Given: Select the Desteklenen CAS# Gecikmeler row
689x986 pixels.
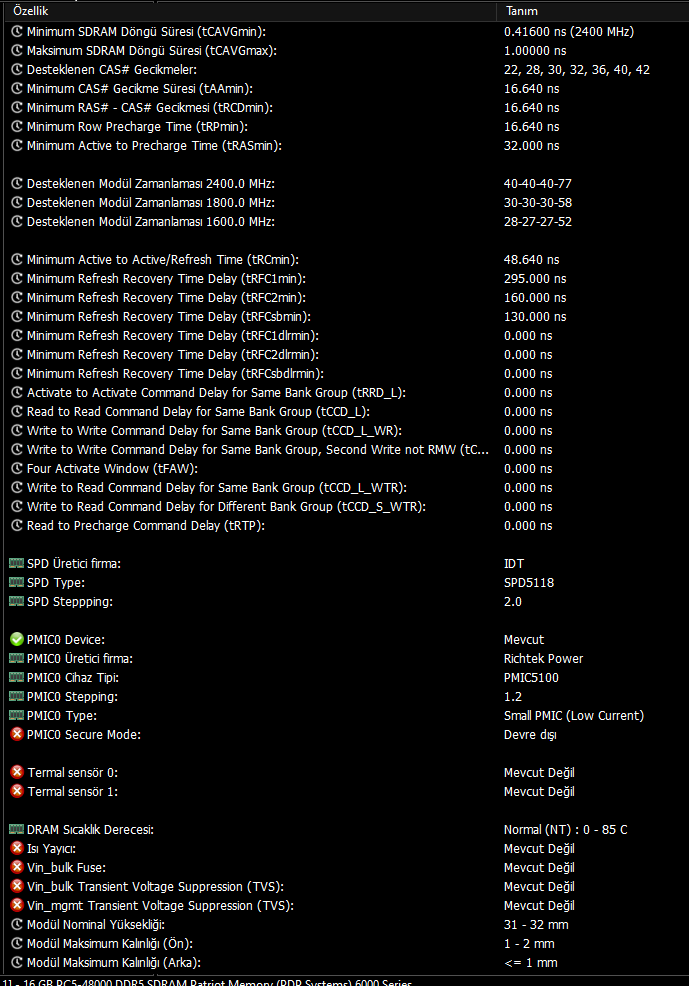Looking at the screenshot, I should click(x=344, y=70).
